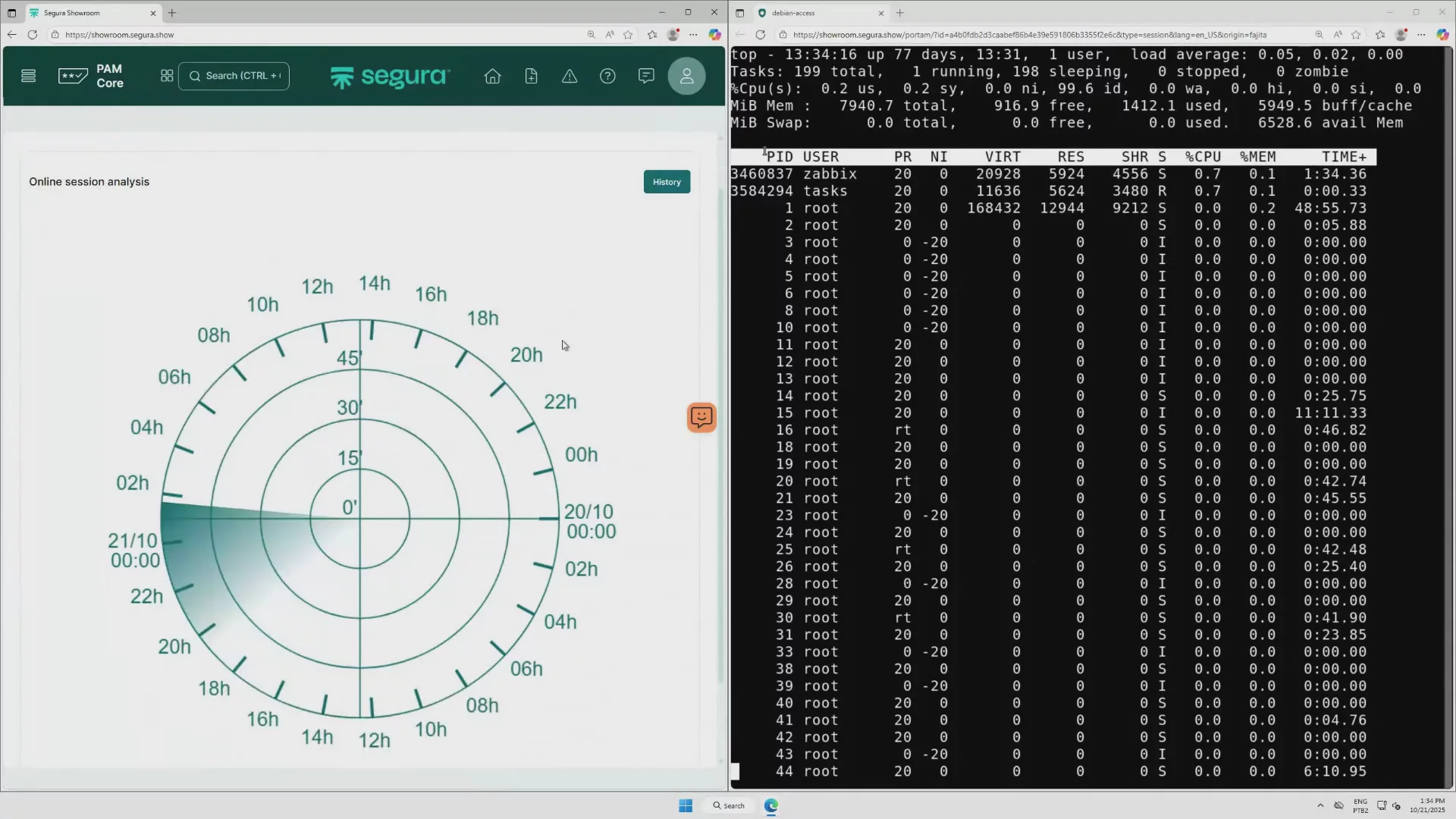Click the 20/10 00:00 chart label
Image resolution: width=1456 pixels, height=819 pixels.
click(590, 522)
